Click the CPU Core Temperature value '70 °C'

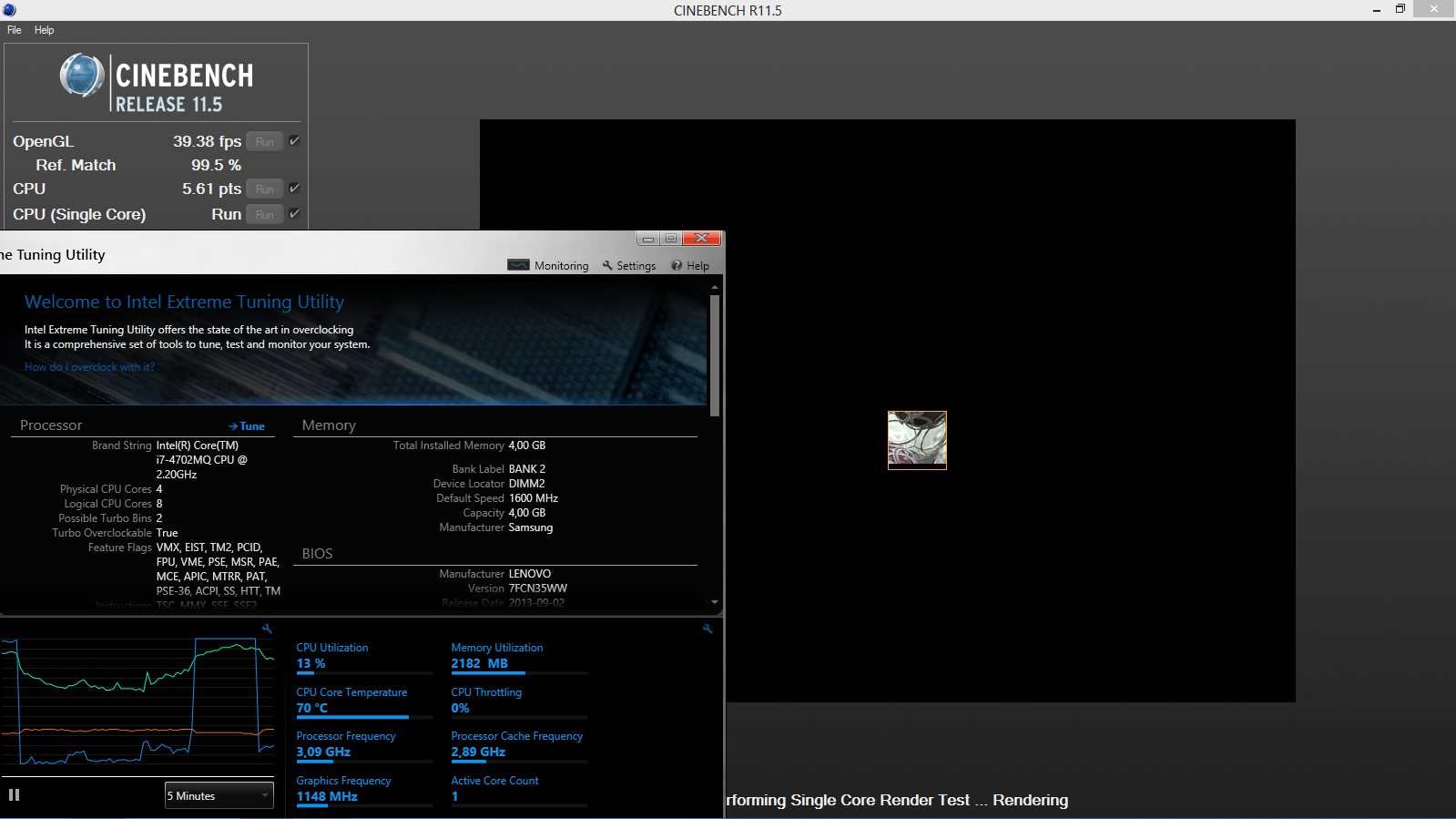click(312, 708)
